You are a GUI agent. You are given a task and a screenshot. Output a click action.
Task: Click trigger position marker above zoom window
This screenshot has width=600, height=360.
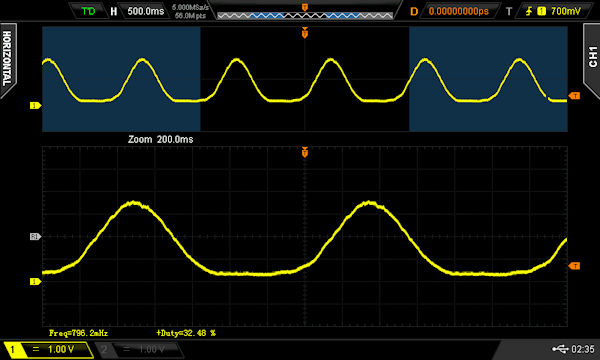305,152
